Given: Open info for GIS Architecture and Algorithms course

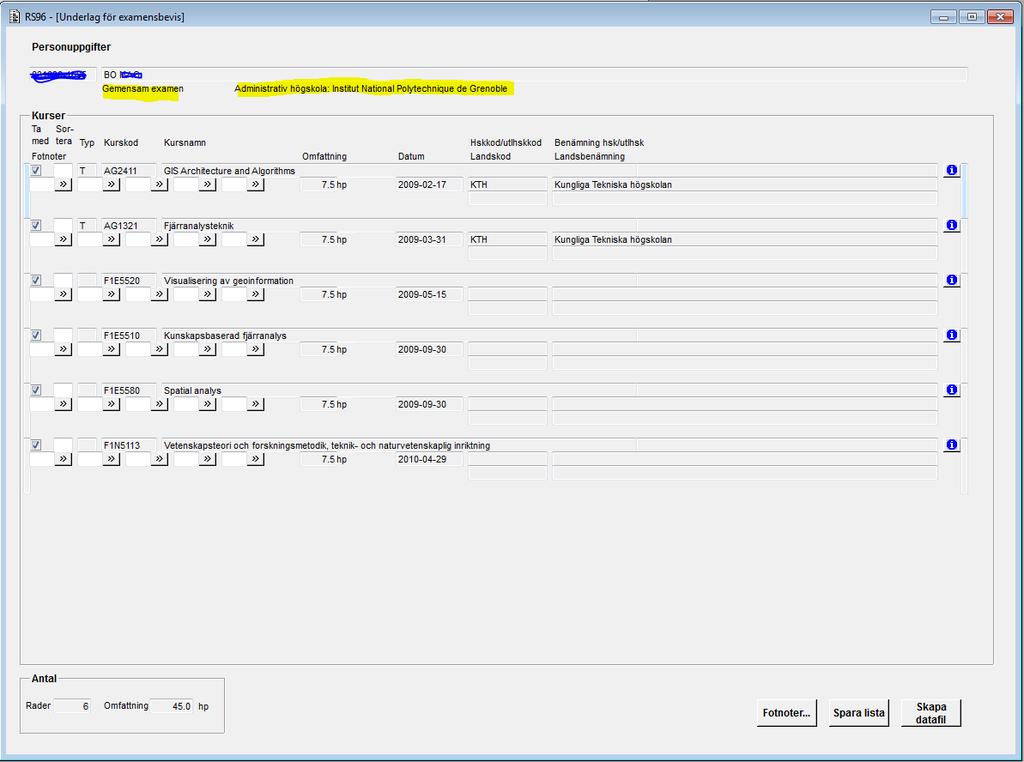Looking at the screenshot, I should click(952, 170).
